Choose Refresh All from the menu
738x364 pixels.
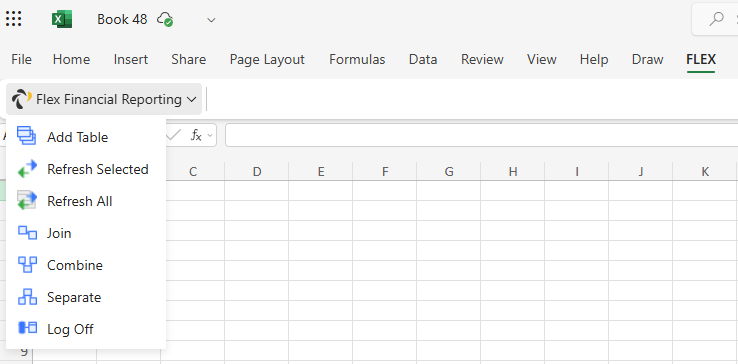point(86,201)
